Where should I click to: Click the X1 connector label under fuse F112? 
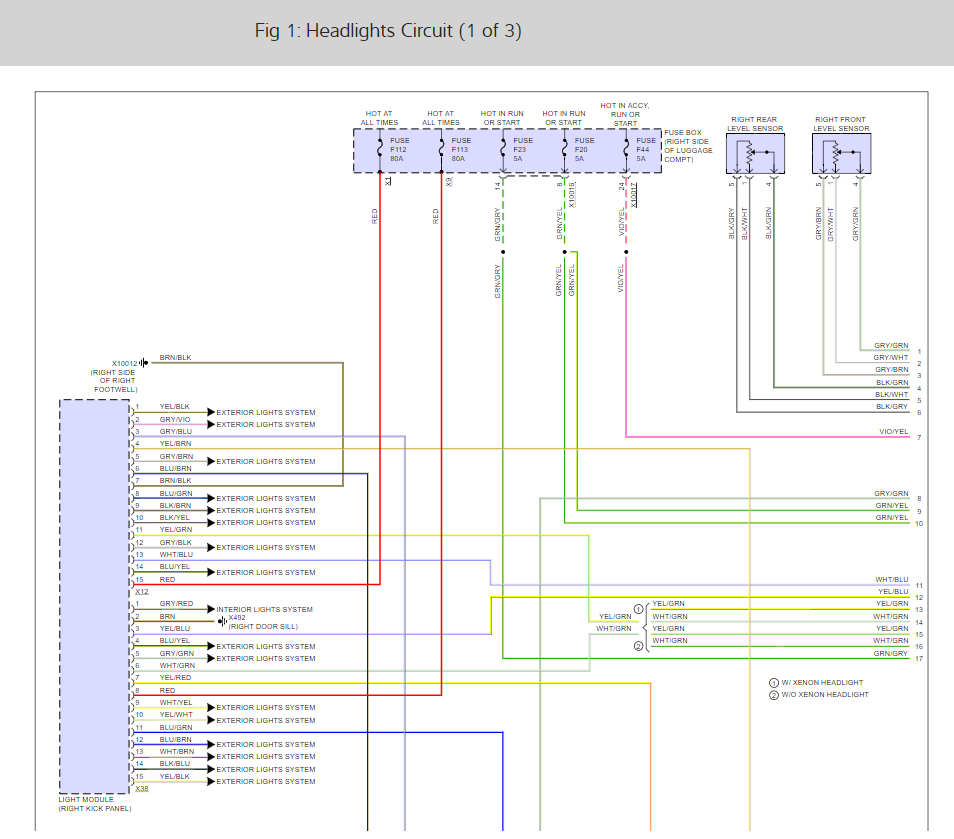coord(388,181)
